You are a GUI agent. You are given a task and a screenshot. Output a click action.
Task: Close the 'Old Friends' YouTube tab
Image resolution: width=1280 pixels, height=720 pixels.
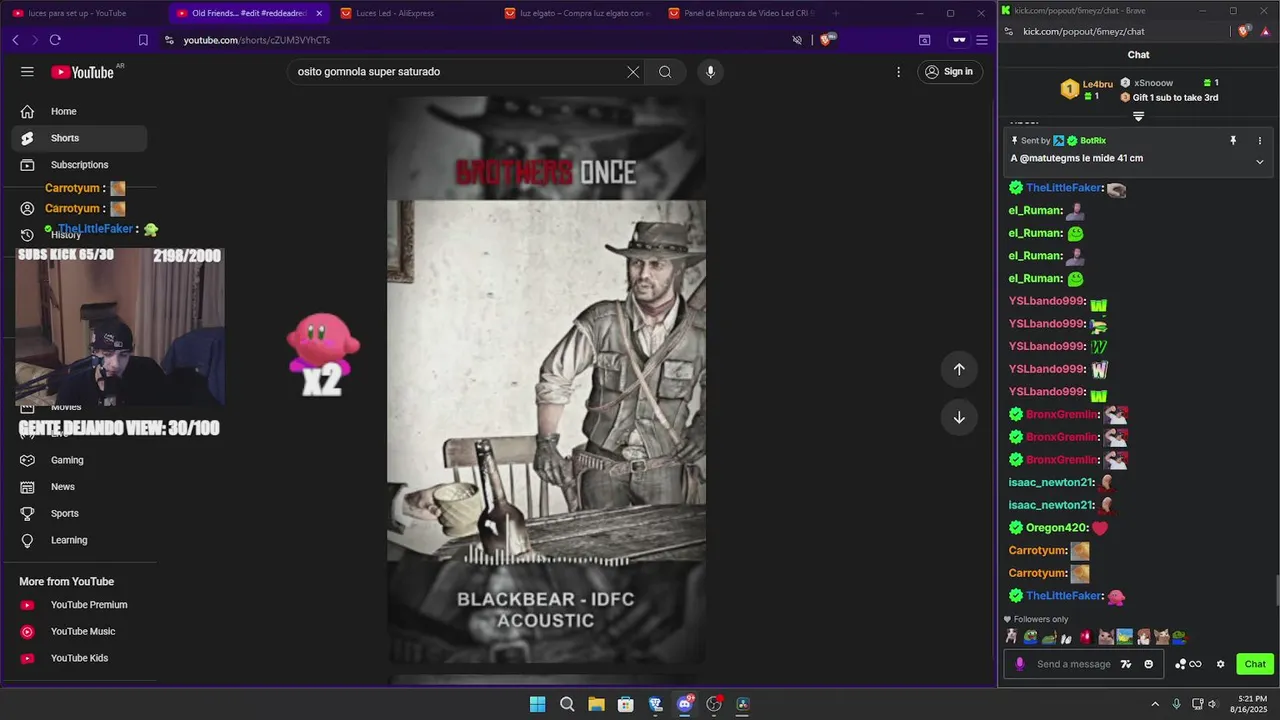tap(319, 13)
